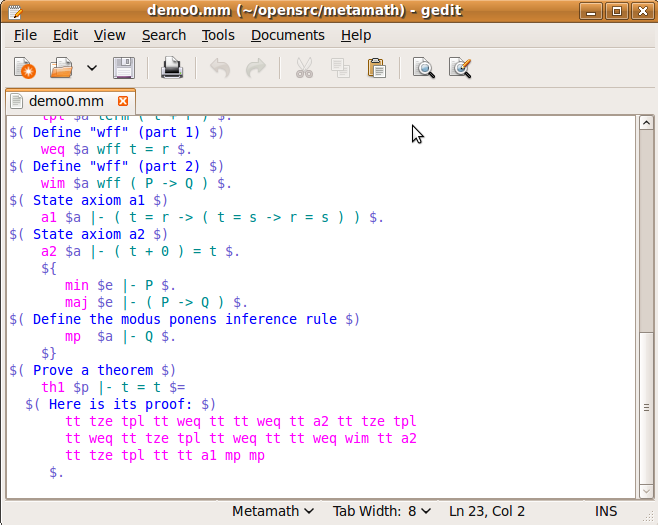
Task: Click the Print icon
Action: pos(172,68)
